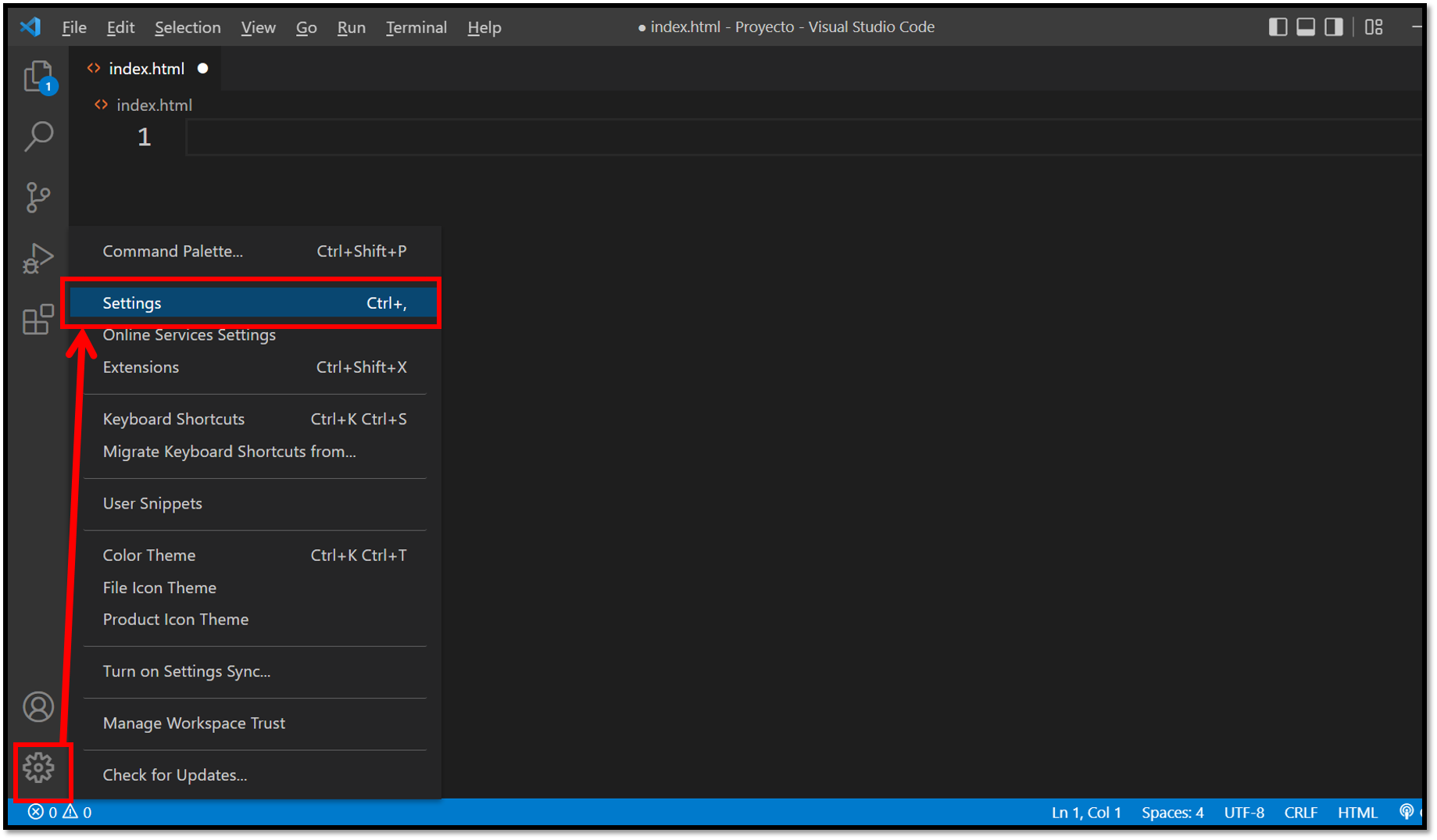The height and width of the screenshot is (840, 1437).
Task: Open the Explorer view in activity bar
Action: (38, 77)
